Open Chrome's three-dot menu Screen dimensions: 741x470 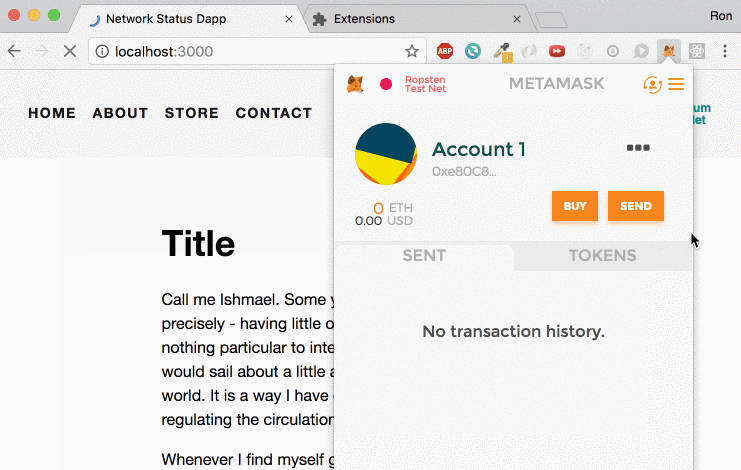725,51
